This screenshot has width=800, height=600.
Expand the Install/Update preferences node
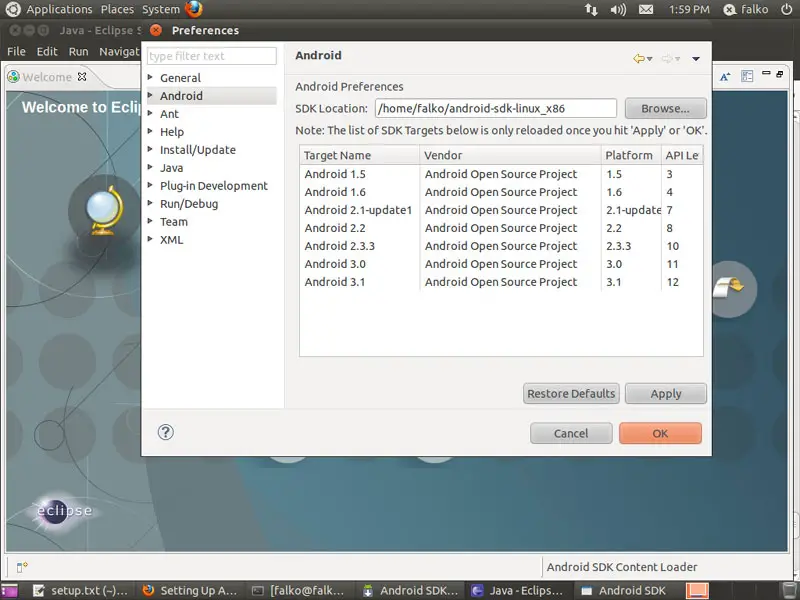tap(150, 149)
